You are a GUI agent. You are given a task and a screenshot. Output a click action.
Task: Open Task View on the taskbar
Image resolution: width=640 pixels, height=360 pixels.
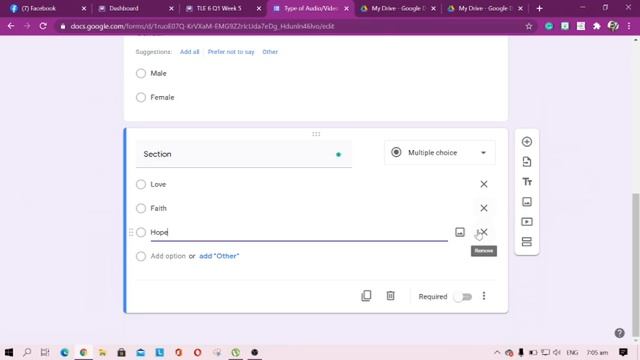(45, 352)
